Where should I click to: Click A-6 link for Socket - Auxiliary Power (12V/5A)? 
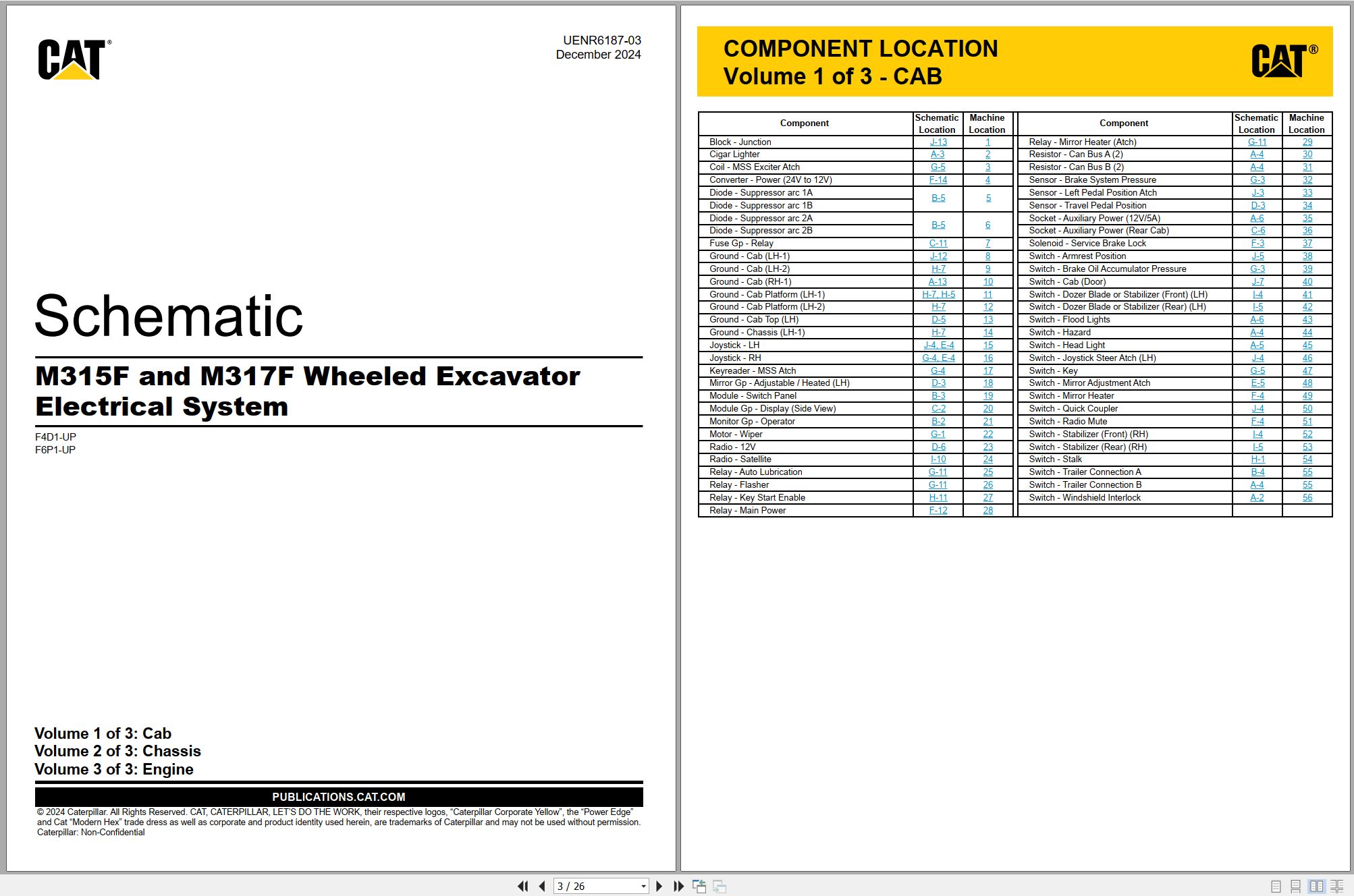click(1257, 219)
